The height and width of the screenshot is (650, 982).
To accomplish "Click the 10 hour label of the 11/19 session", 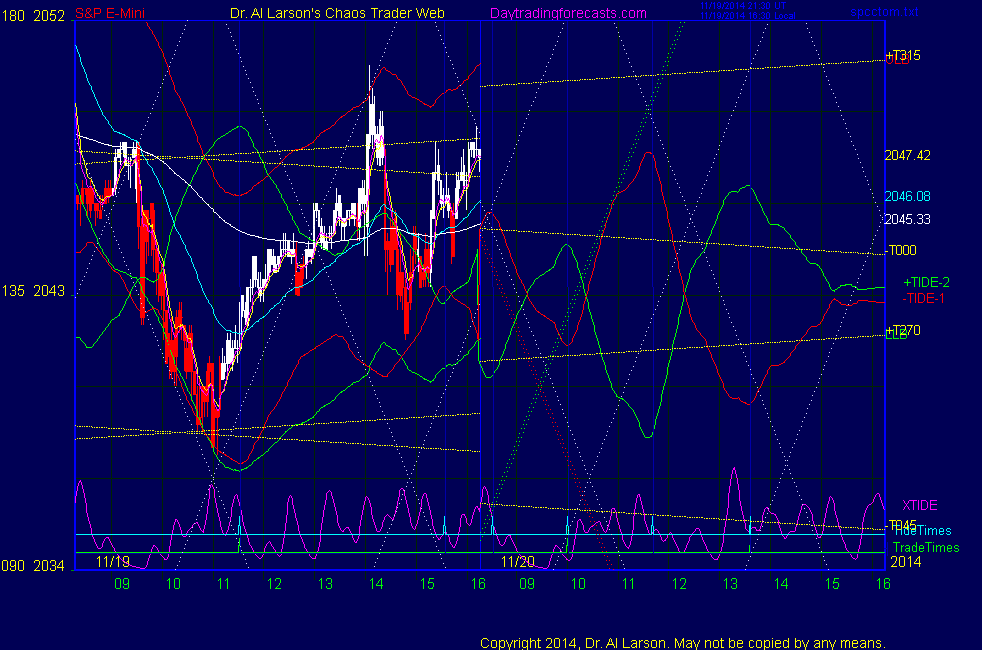I will point(173,584).
